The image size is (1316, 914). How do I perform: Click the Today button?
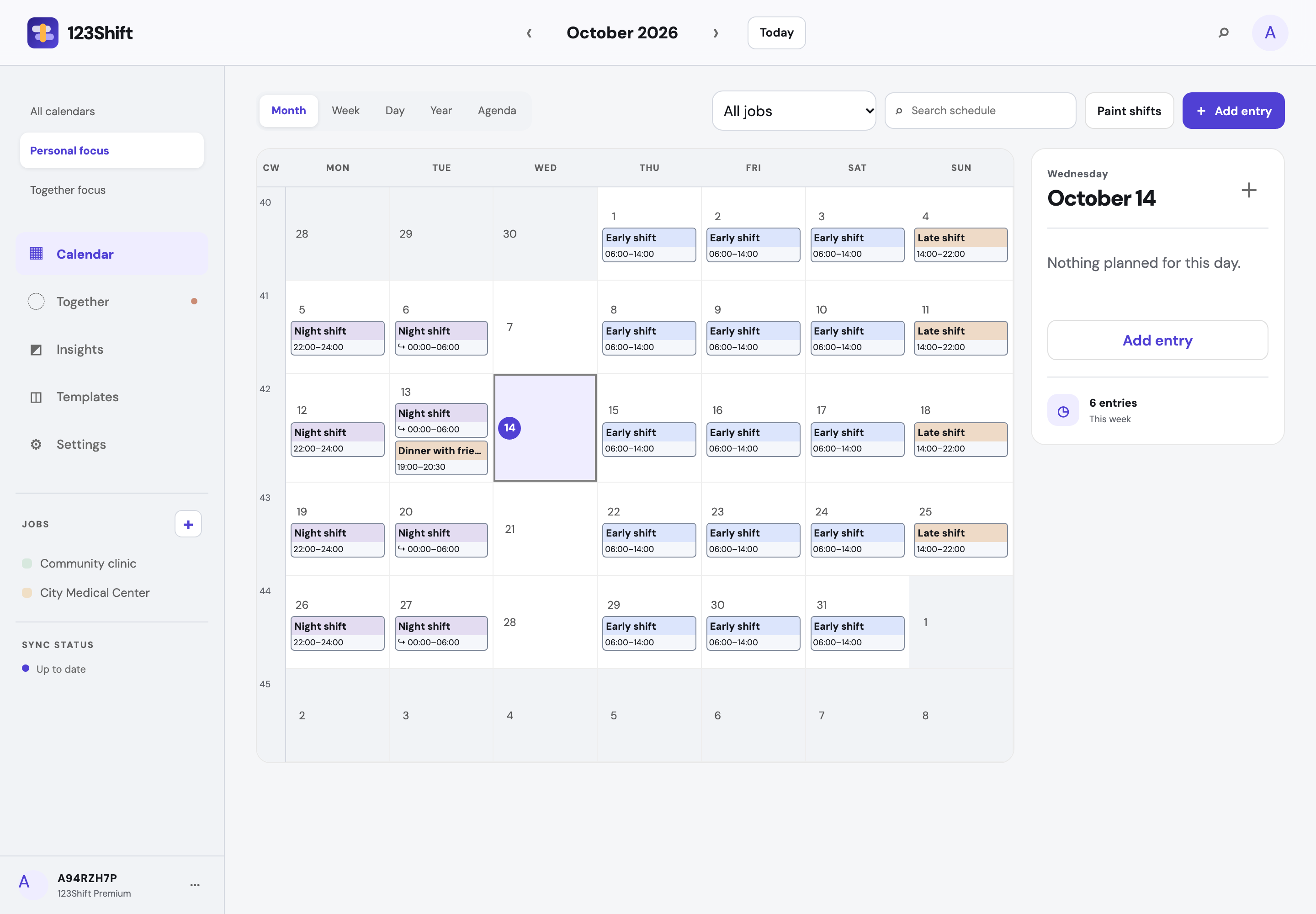pos(776,32)
